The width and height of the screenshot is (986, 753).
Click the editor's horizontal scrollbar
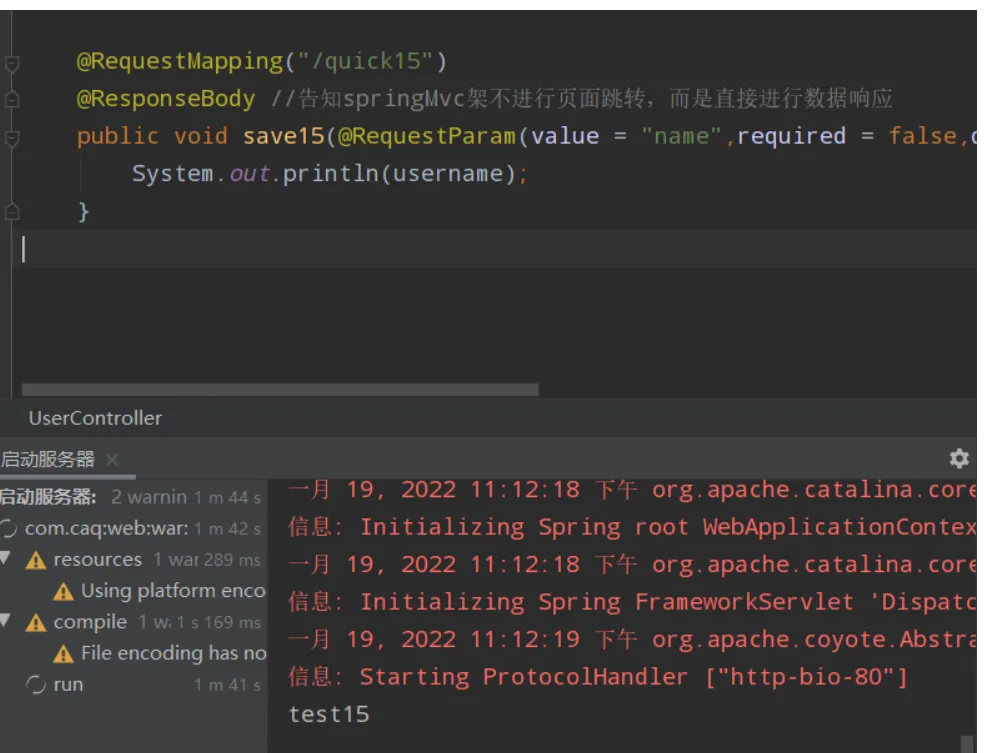(280, 390)
